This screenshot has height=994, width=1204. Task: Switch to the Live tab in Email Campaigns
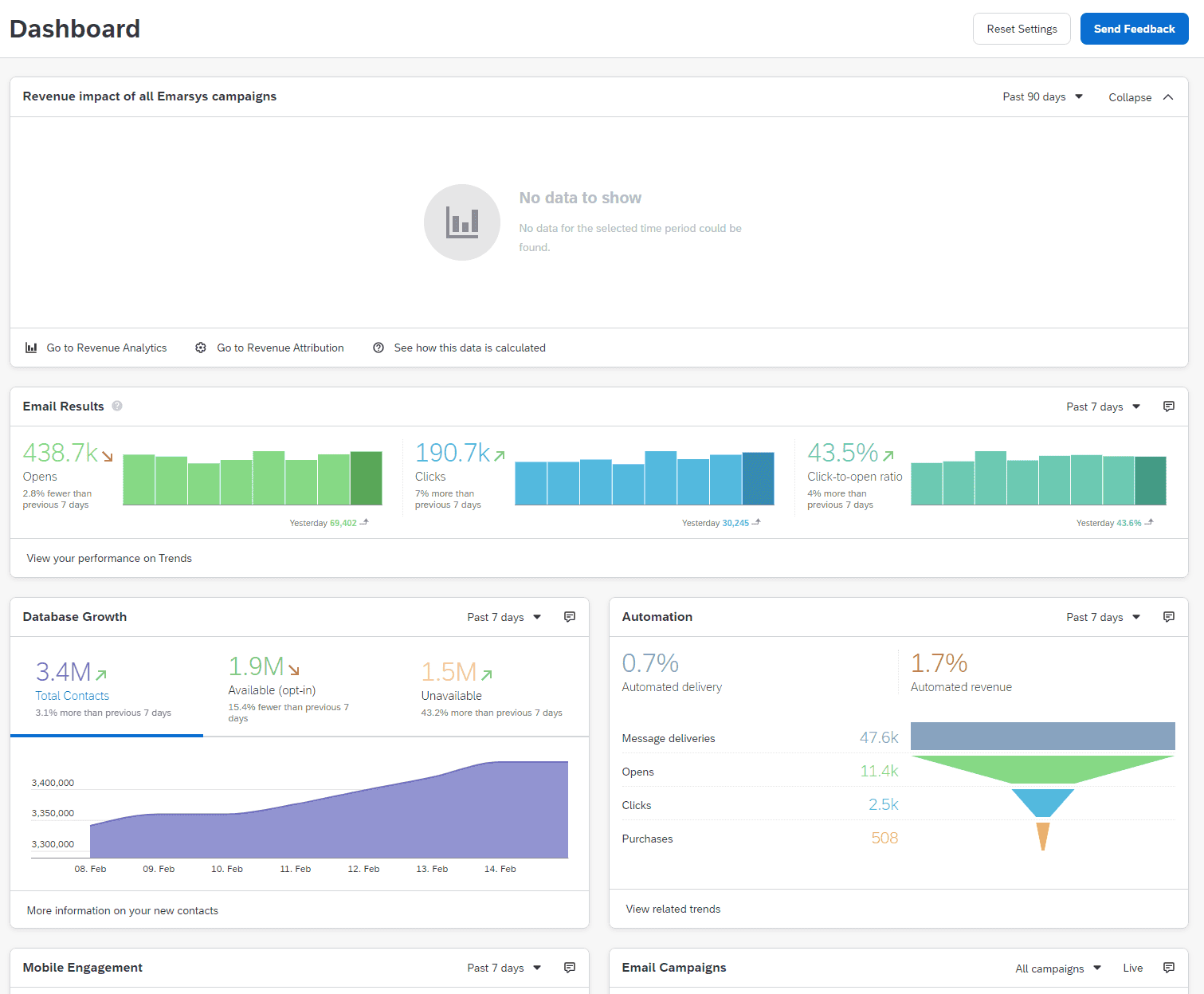click(1132, 968)
